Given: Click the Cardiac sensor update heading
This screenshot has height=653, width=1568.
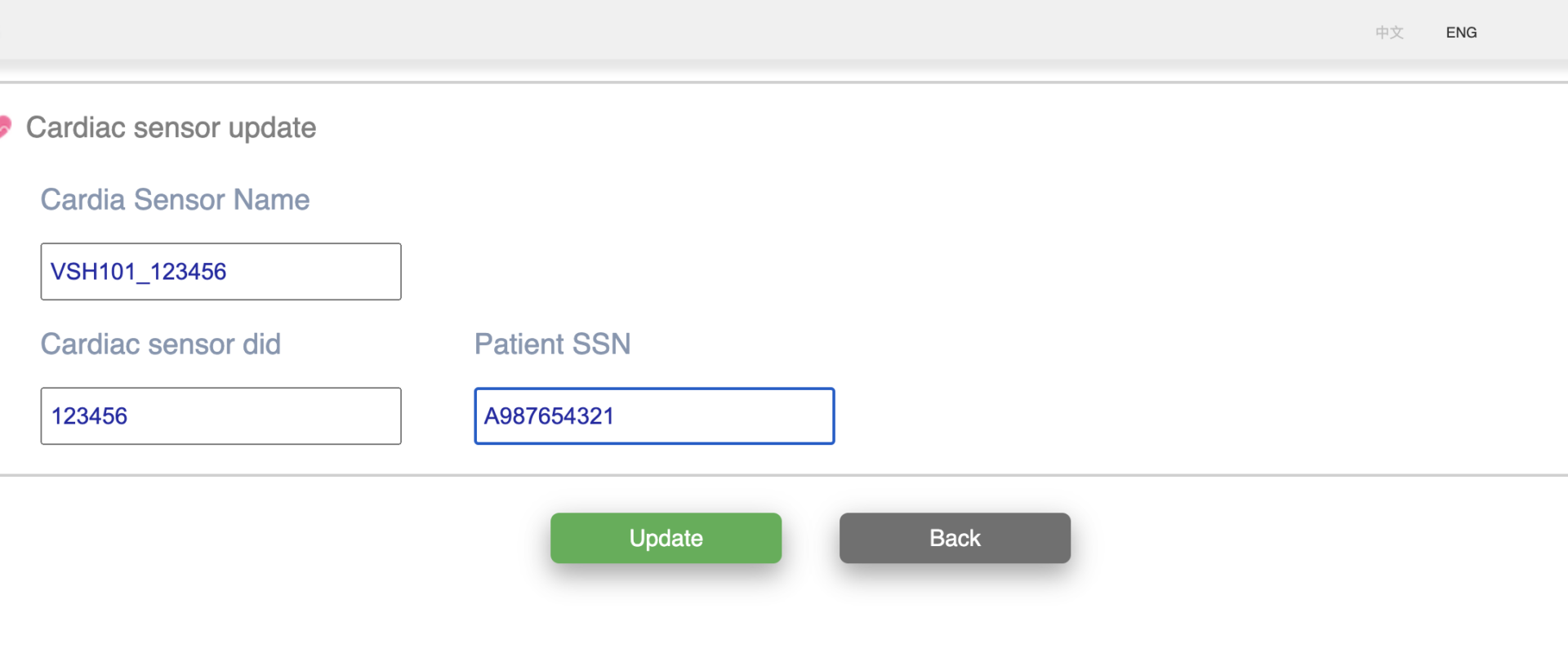Looking at the screenshot, I should 171,128.
